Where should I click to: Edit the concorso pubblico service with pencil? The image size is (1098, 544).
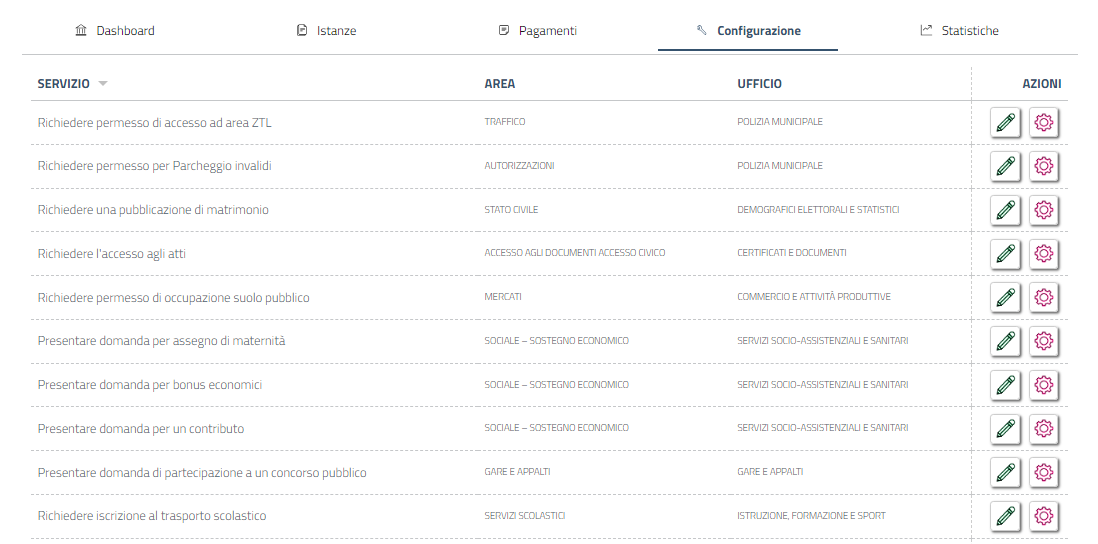tap(1005, 472)
